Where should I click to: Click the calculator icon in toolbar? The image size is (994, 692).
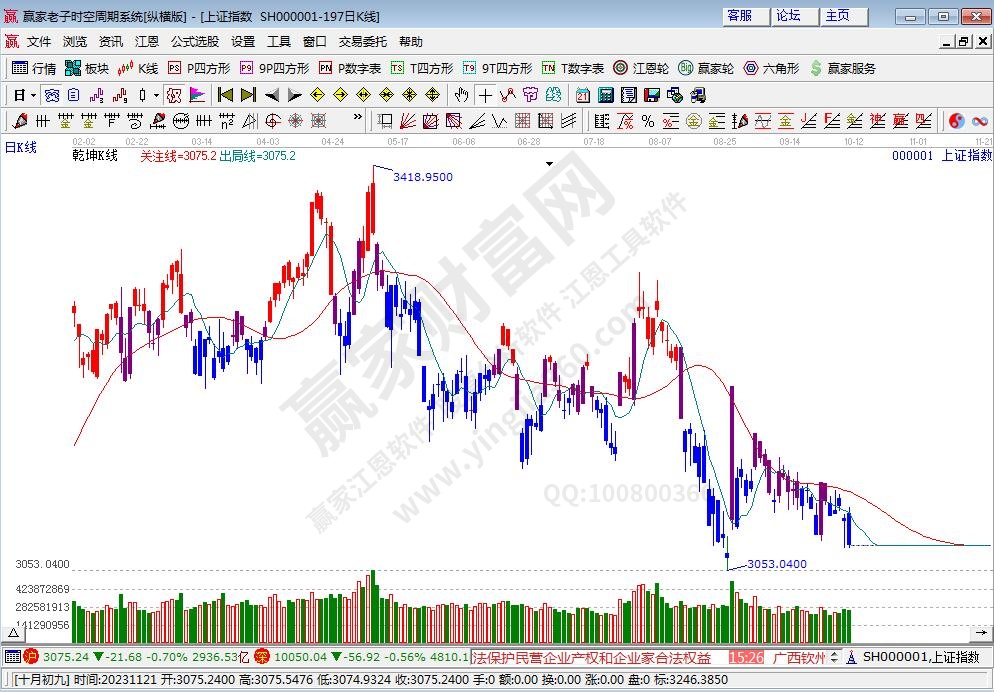[x=605, y=95]
